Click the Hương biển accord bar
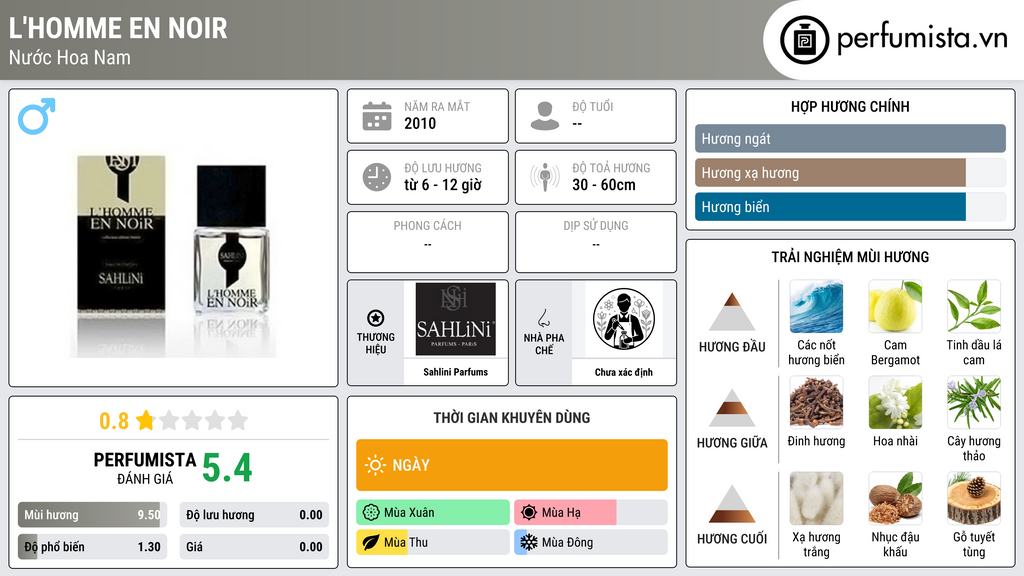 [x=850, y=206]
